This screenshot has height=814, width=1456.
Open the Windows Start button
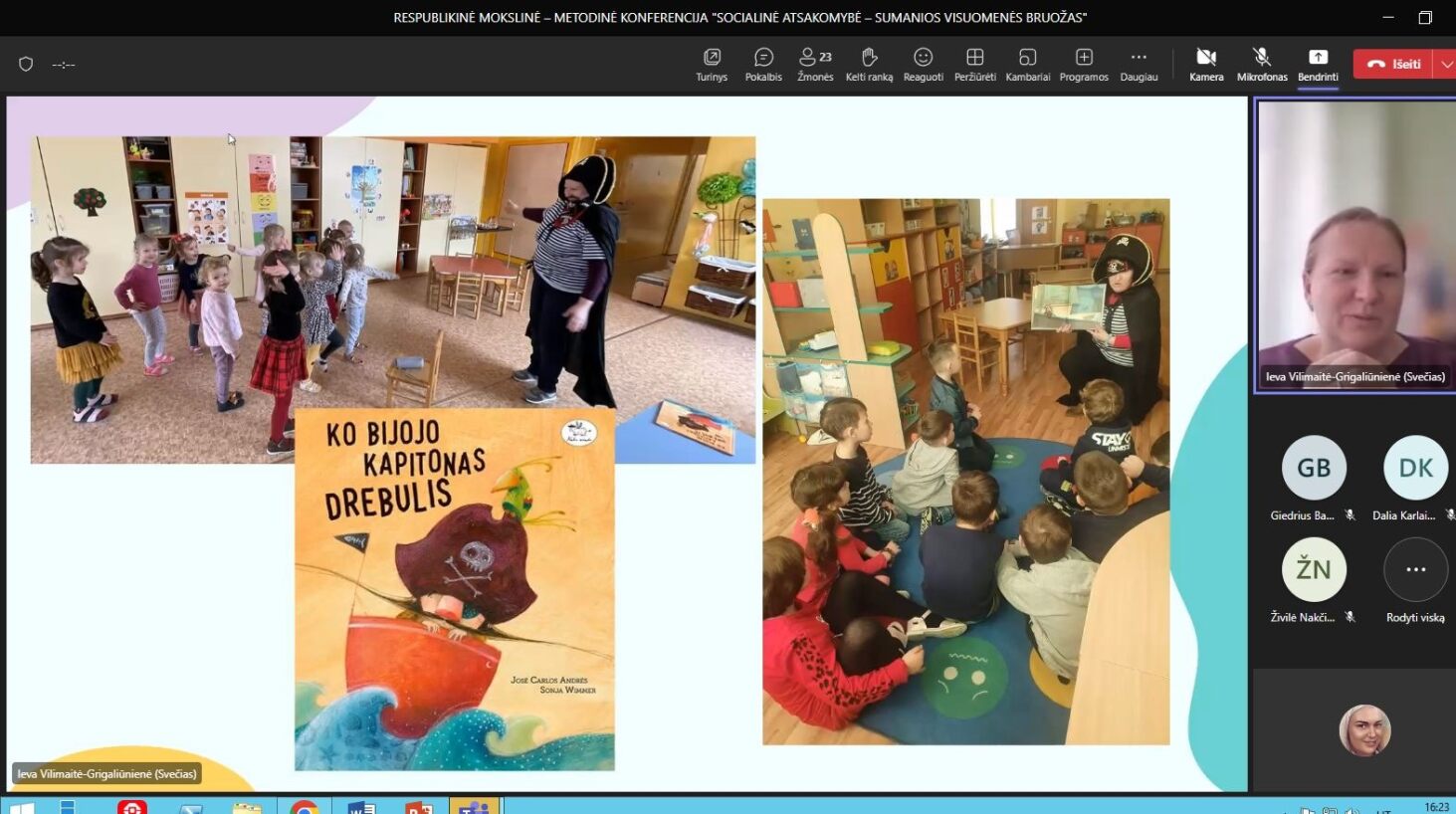[21, 807]
